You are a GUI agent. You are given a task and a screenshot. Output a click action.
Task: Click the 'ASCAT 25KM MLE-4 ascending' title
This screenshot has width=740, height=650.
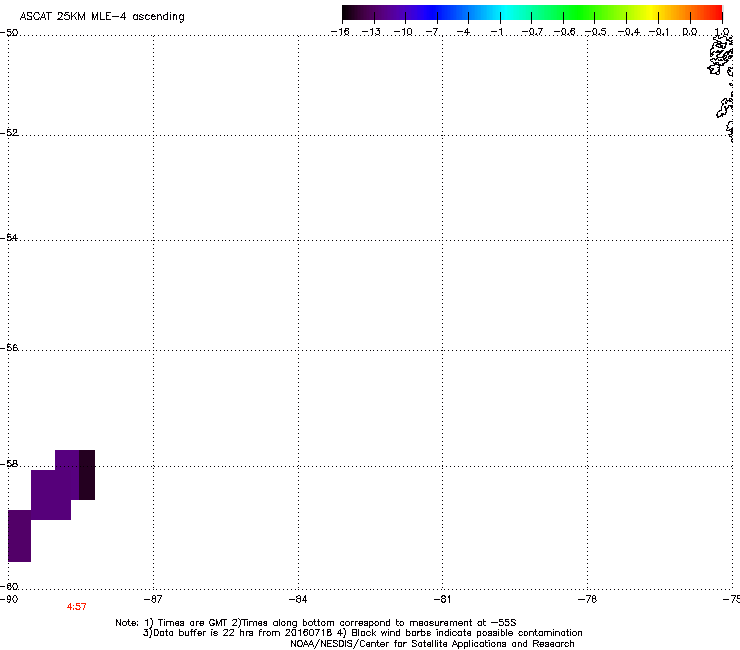coord(102,17)
